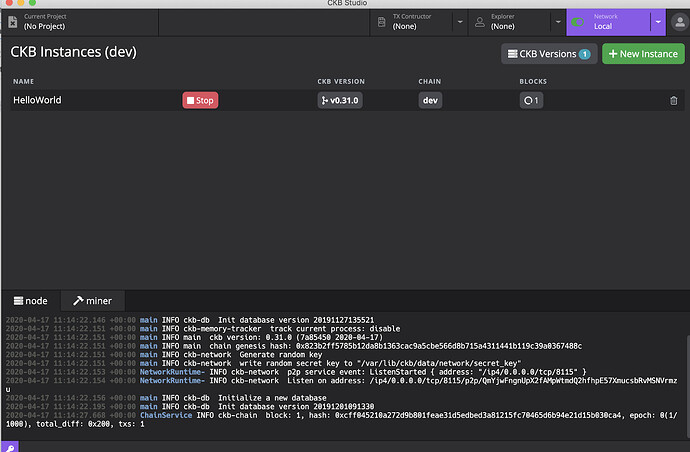Click the ChainService block 1 log line
Image resolution: width=690 pixels, height=452 pixels.
point(341,419)
